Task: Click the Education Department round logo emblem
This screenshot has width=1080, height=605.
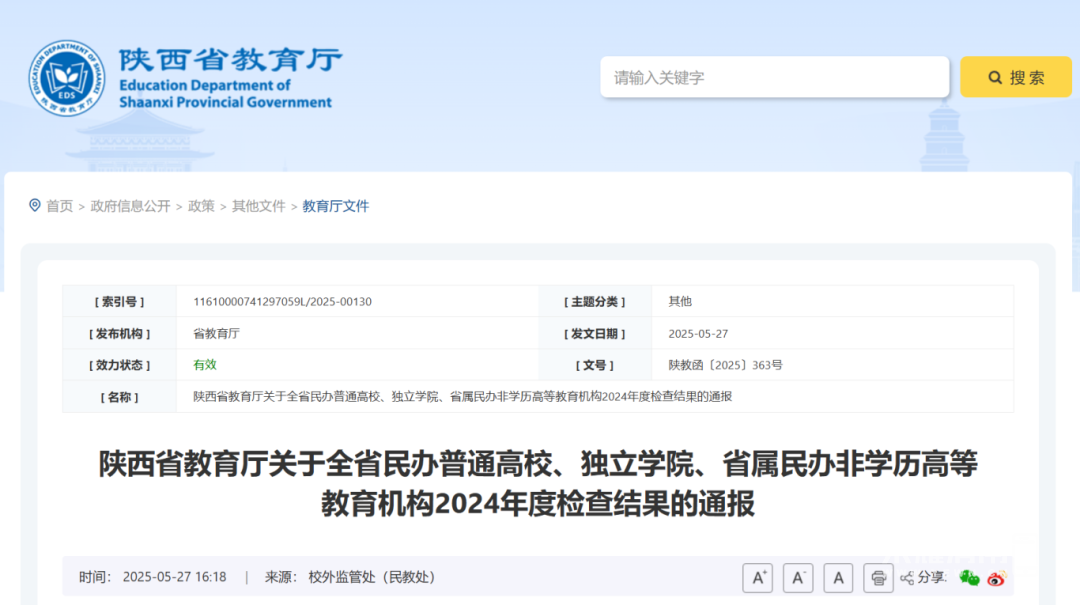Action: [66, 77]
